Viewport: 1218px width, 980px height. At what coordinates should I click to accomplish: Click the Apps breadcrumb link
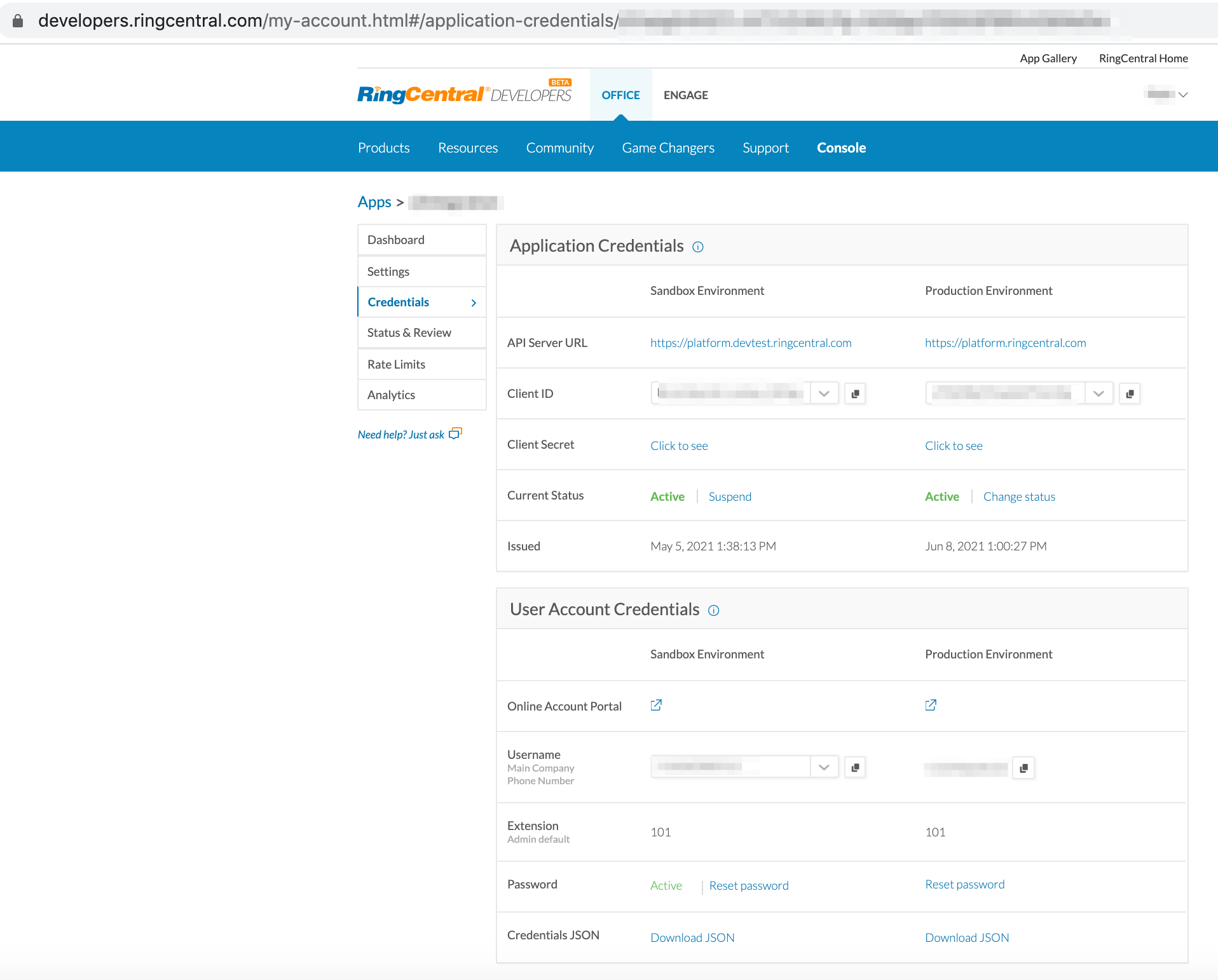click(374, 202)
